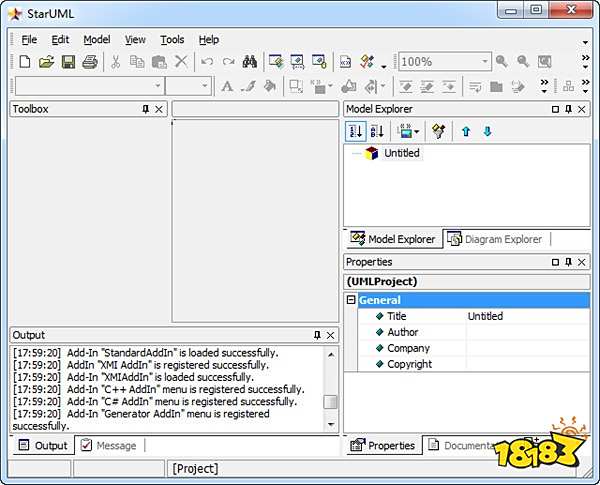
Task: Click the line color pen icon
Action: 249,87
